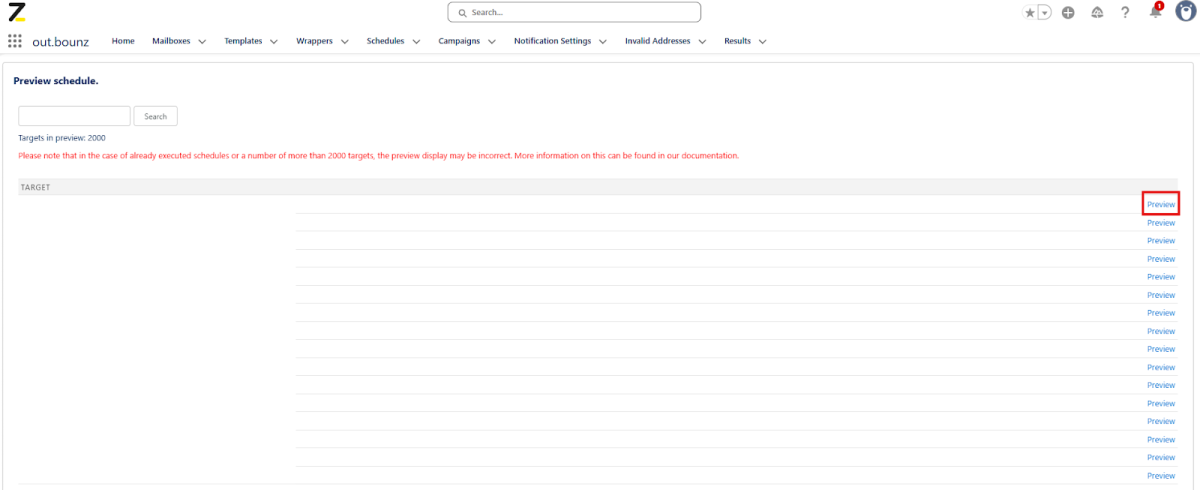
Task: Go to the Home tab
Action: [123, 41]
